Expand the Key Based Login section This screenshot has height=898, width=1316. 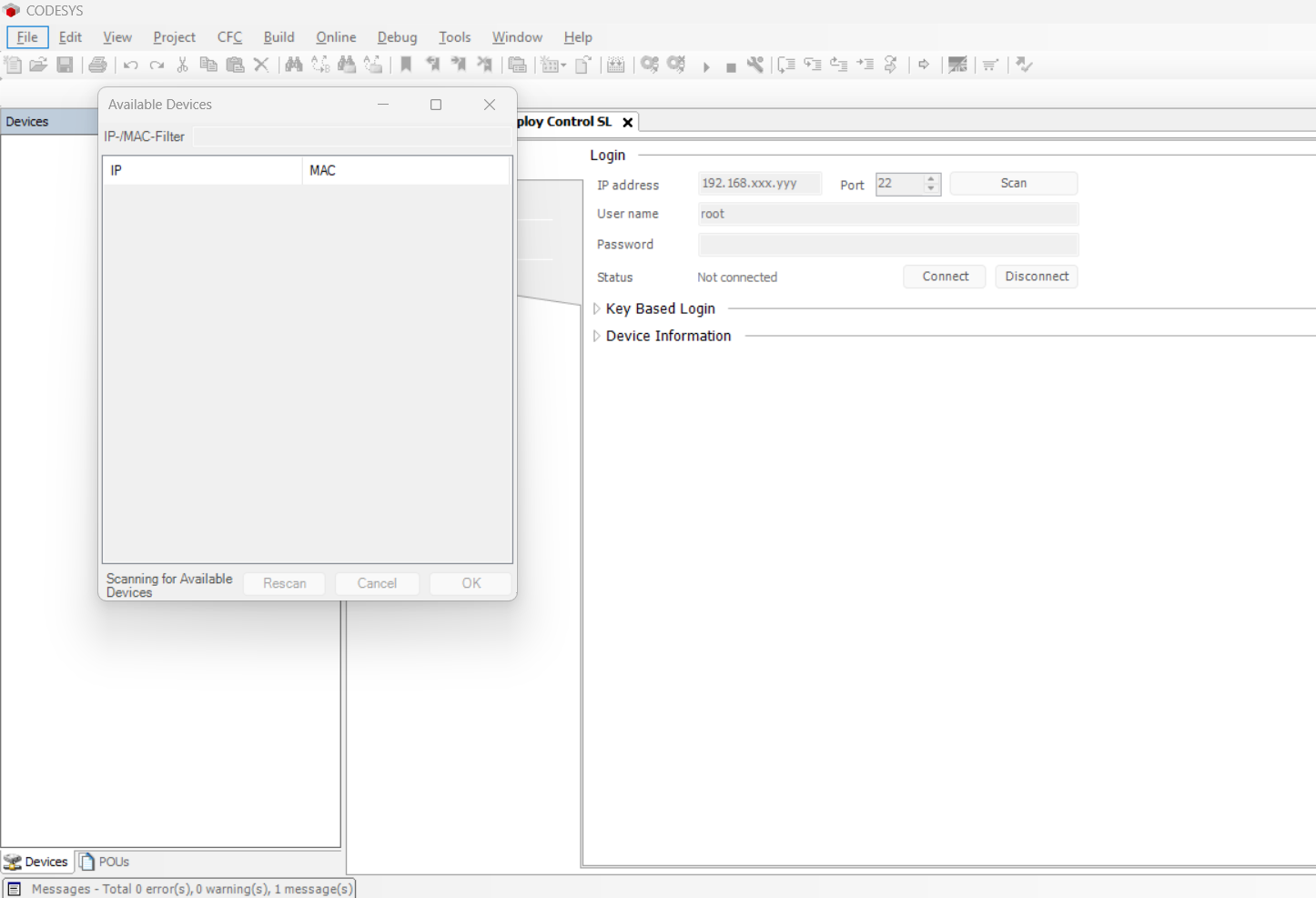coord(596,309)
